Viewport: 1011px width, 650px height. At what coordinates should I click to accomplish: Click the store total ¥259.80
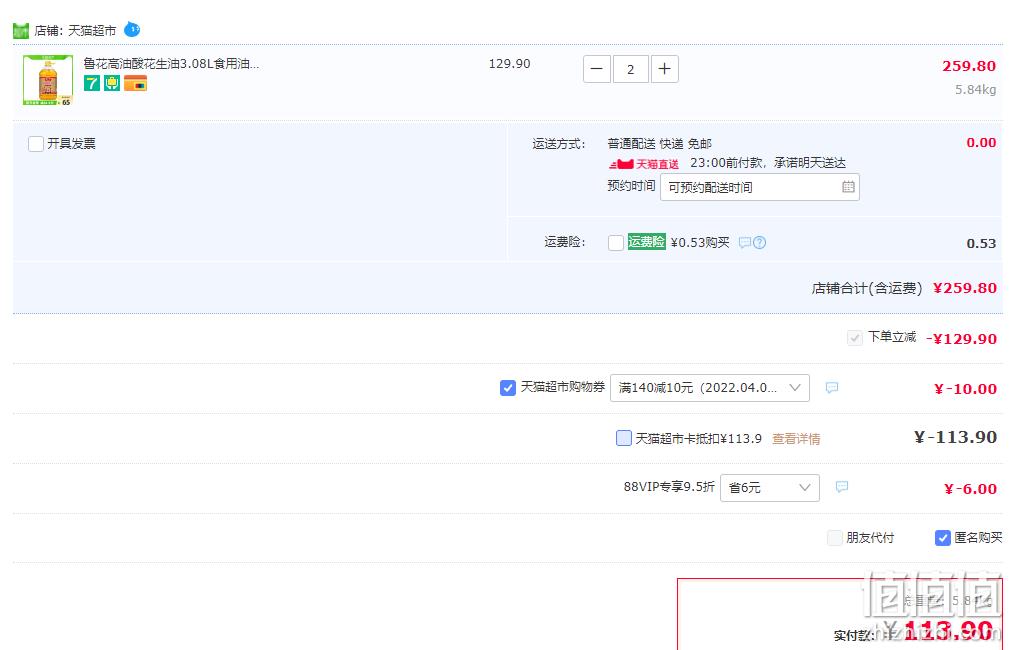point(965,288)
